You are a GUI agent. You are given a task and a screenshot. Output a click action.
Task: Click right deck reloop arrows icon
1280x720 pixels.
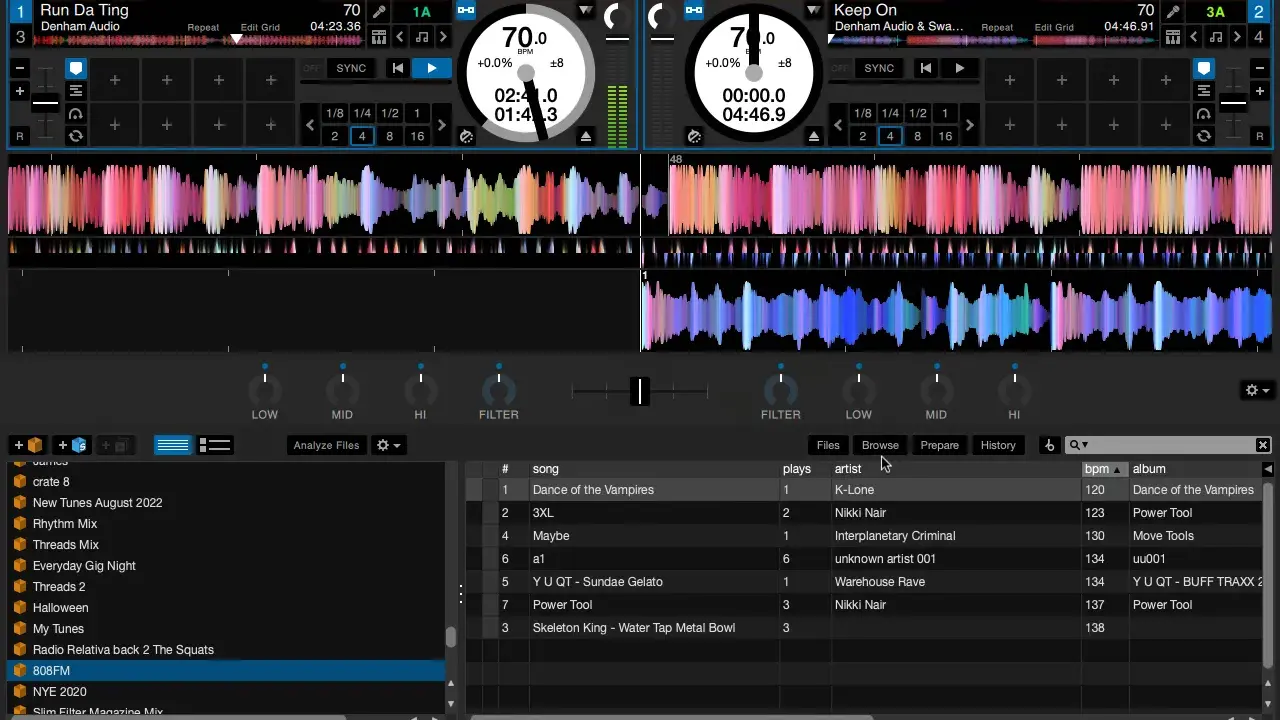(x=1204, y=136)
